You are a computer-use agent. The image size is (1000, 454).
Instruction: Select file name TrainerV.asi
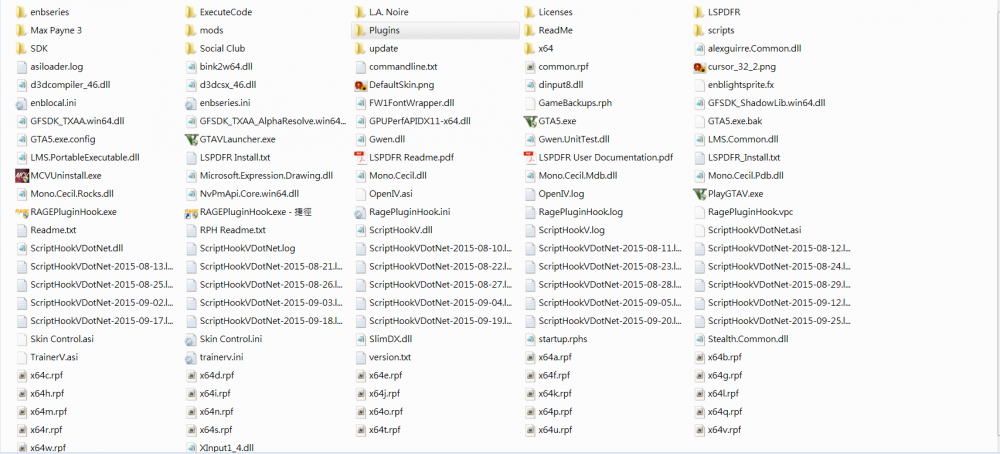point(54,357)
